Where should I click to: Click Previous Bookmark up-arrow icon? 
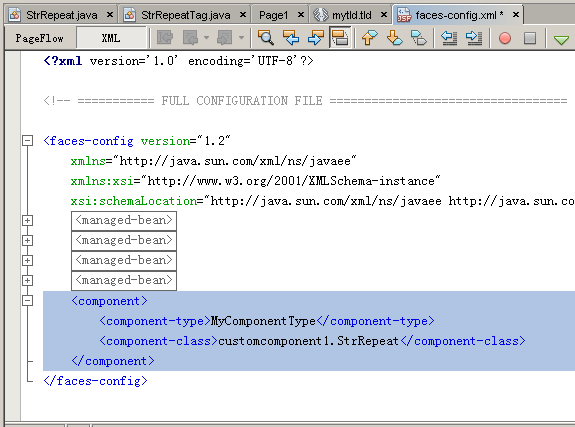(369, 38)
